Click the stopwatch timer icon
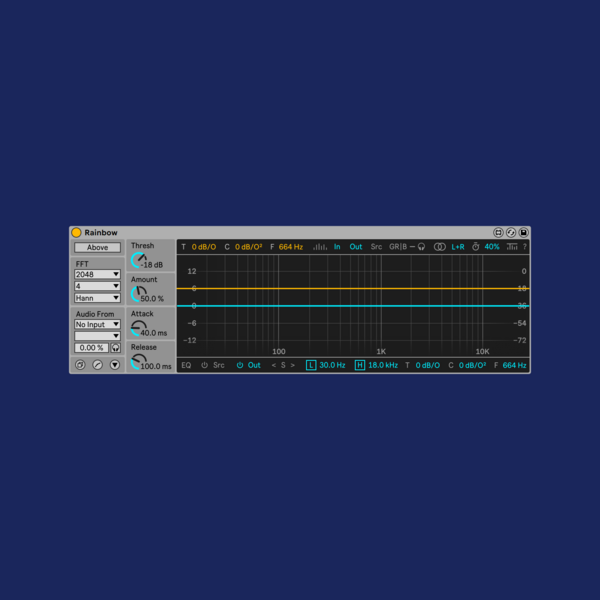Viewport: 600px width, 600px height. [x=476, y=247]
